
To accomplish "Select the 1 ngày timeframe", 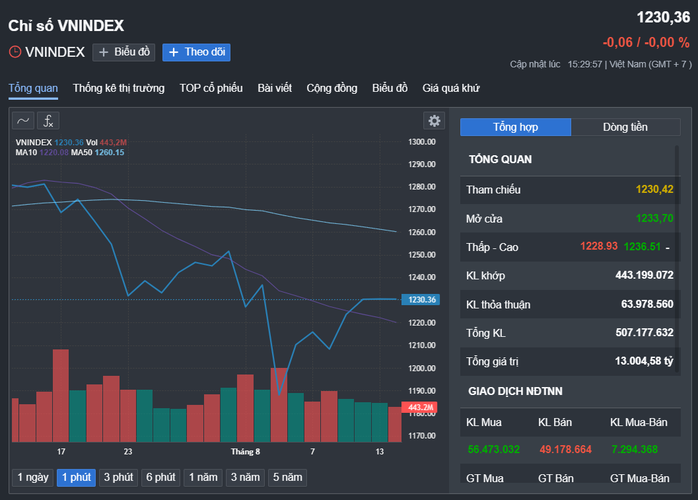I will pyautogui.click(x=33, y=477).
